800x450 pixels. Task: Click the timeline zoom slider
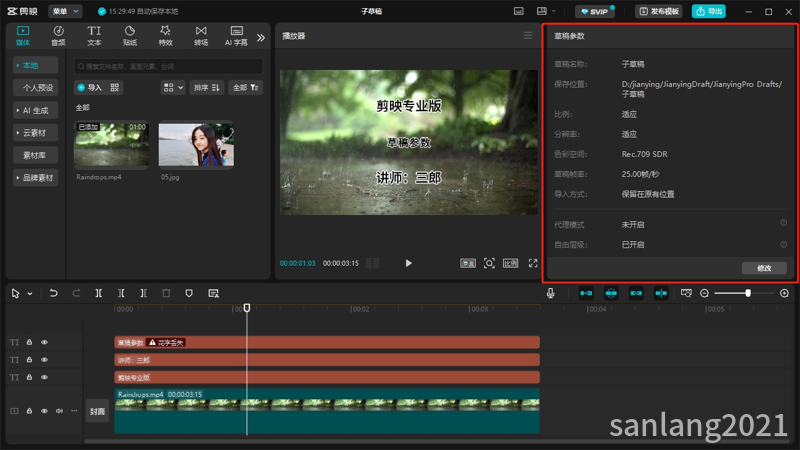point(744,293)
